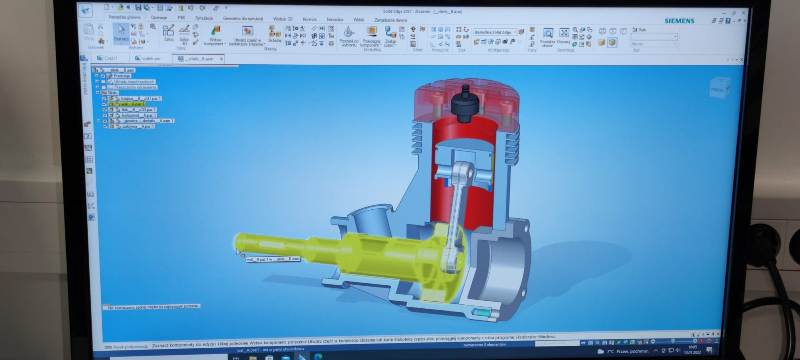The height and width of the screenshot is (360, 800).
Task: Toggle visibility checkbox of first part in tree
Action: [105, 98]
